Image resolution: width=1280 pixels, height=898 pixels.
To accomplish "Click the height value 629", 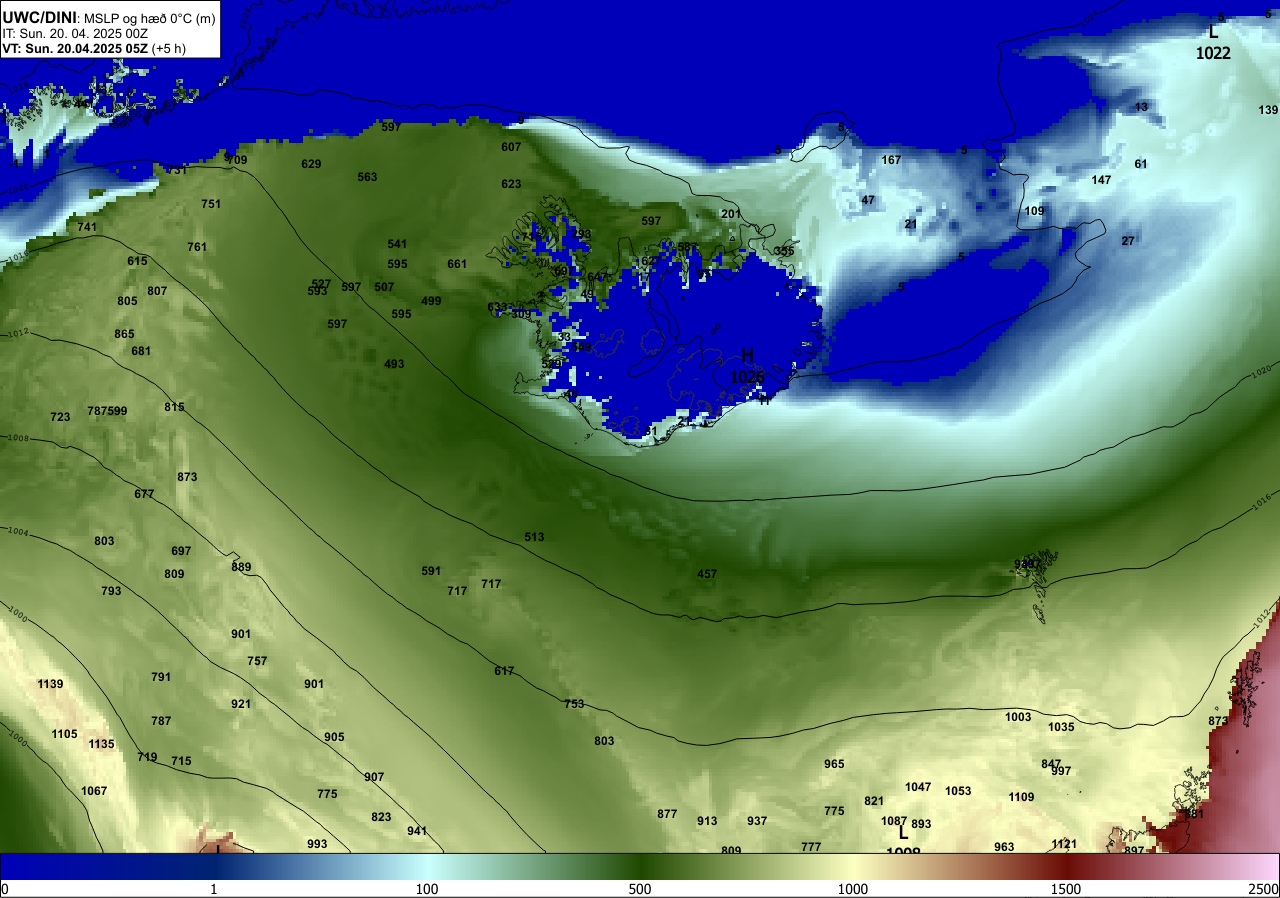I will (311, 164).
